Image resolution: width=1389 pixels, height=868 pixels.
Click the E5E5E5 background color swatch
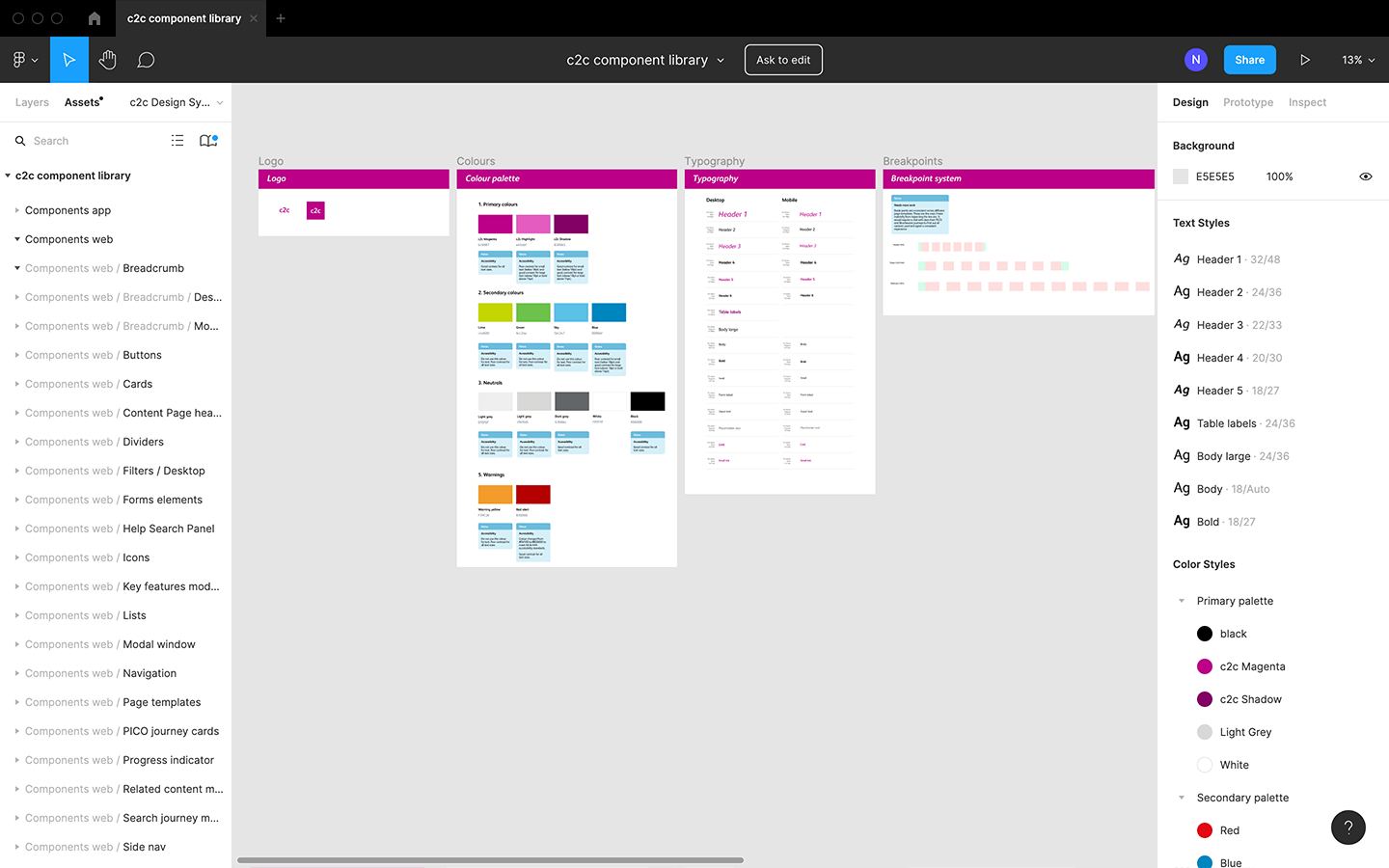click(x=1181, y=176)
